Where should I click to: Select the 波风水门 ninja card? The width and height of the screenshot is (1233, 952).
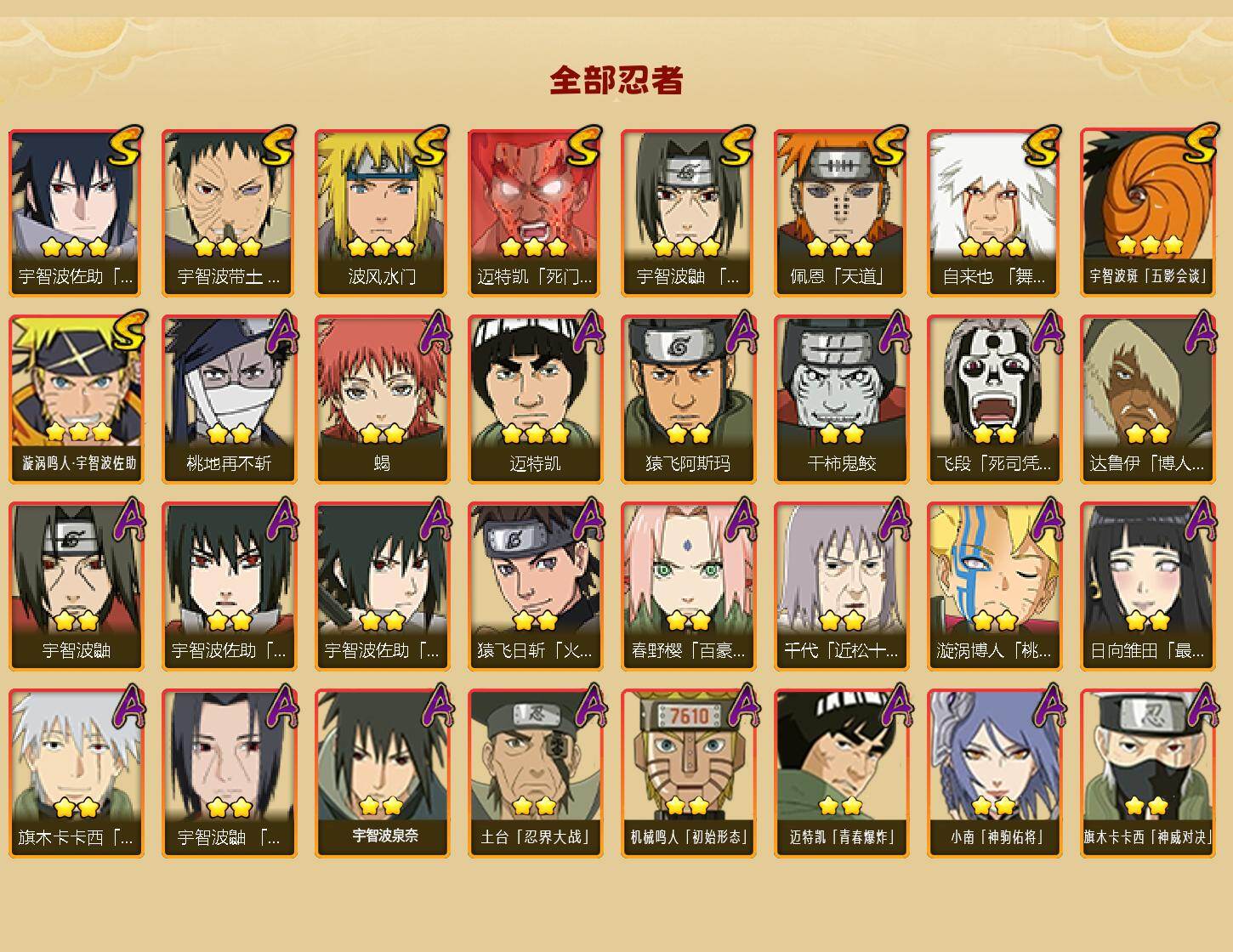point(382,212)
